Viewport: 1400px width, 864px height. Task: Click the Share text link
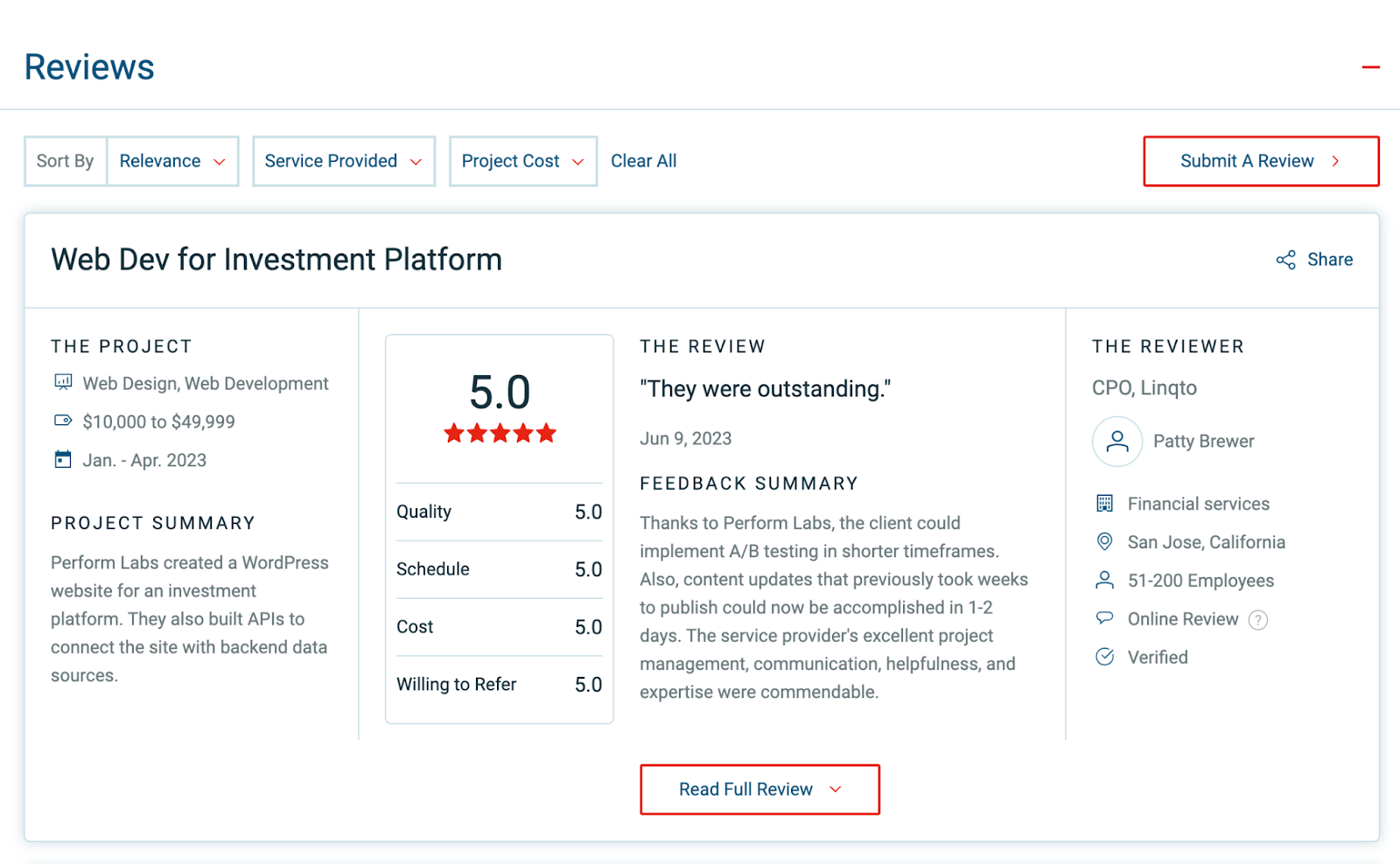(1330, 260)
